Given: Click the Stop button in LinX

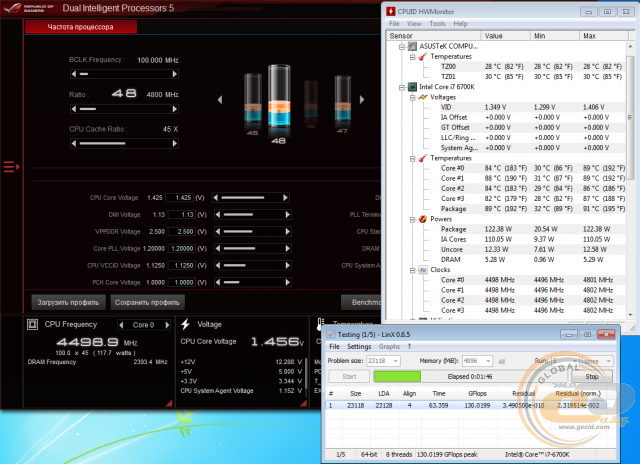Looking at the screenshot, I should (592, 376).
